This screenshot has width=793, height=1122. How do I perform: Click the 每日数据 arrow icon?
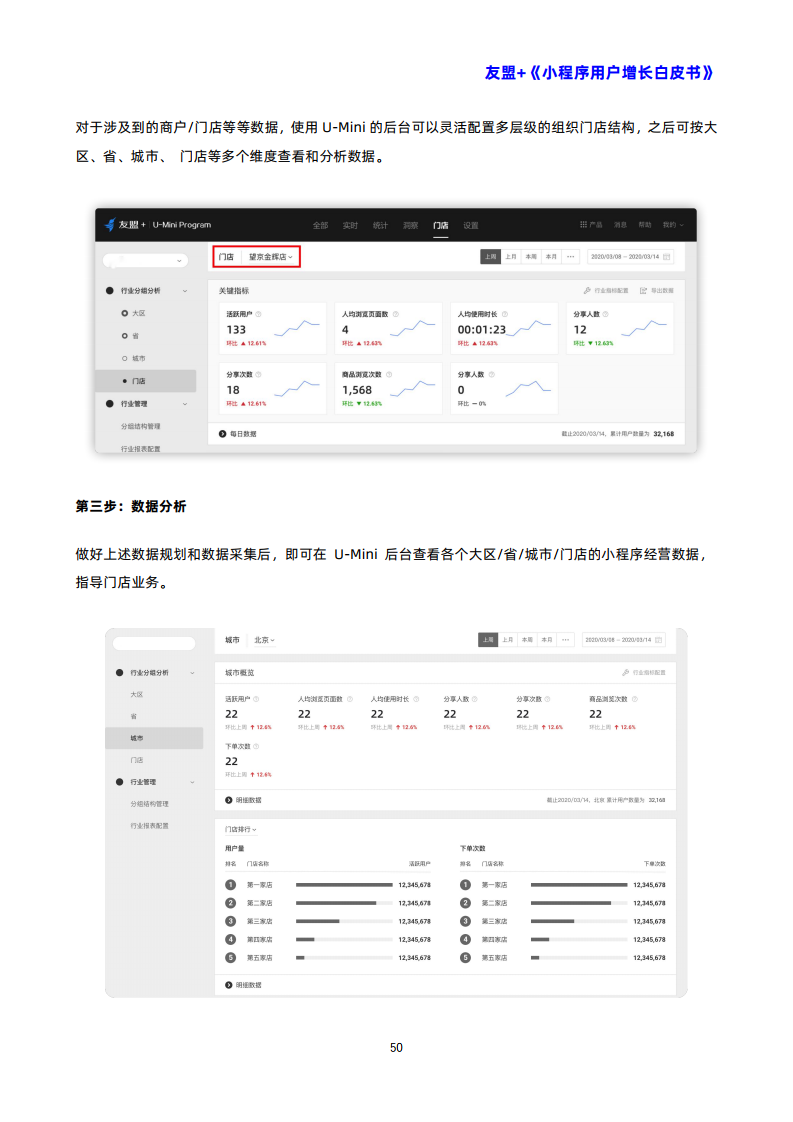(x=222, y=434)
